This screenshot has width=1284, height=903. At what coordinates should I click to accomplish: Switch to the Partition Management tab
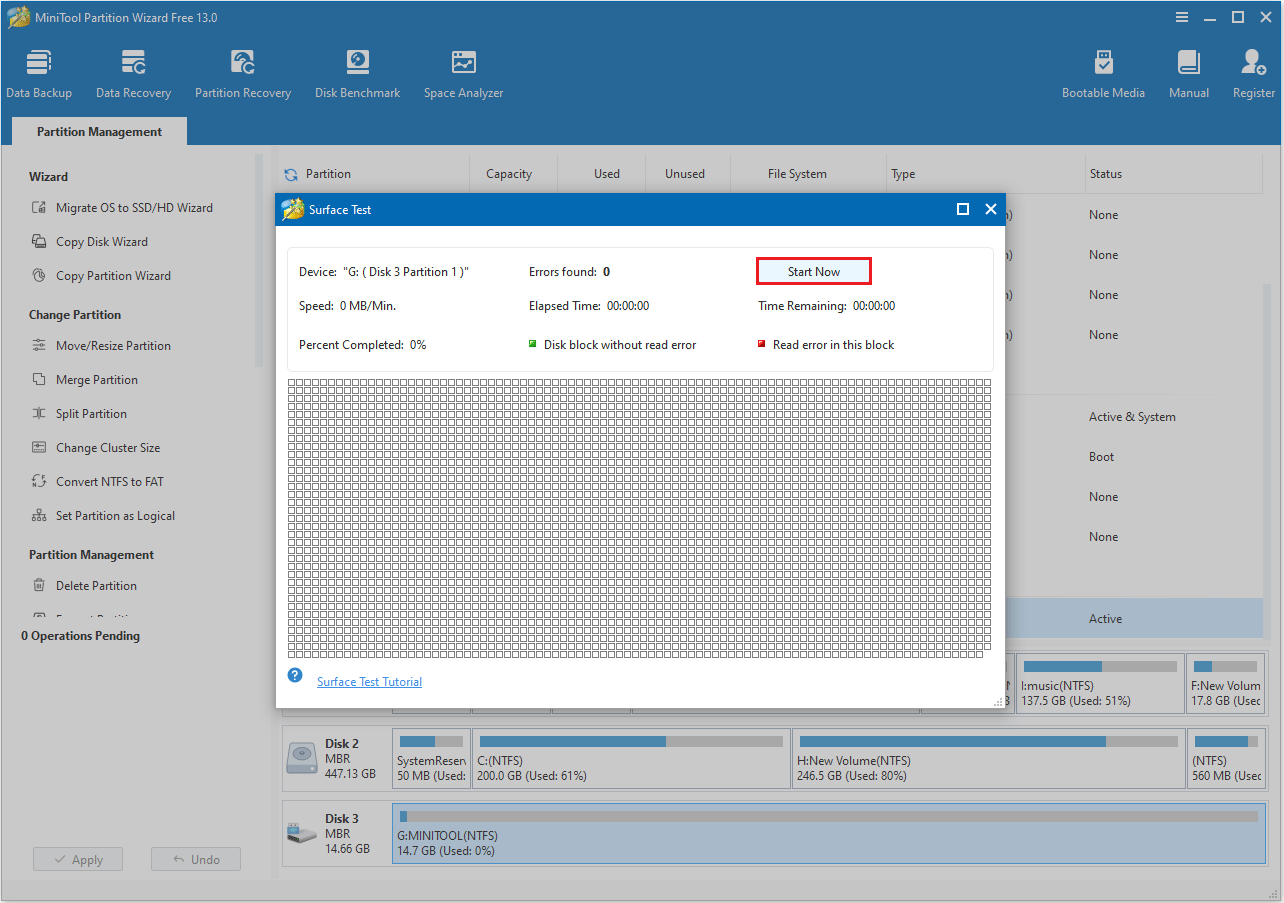tap(98, 131)
